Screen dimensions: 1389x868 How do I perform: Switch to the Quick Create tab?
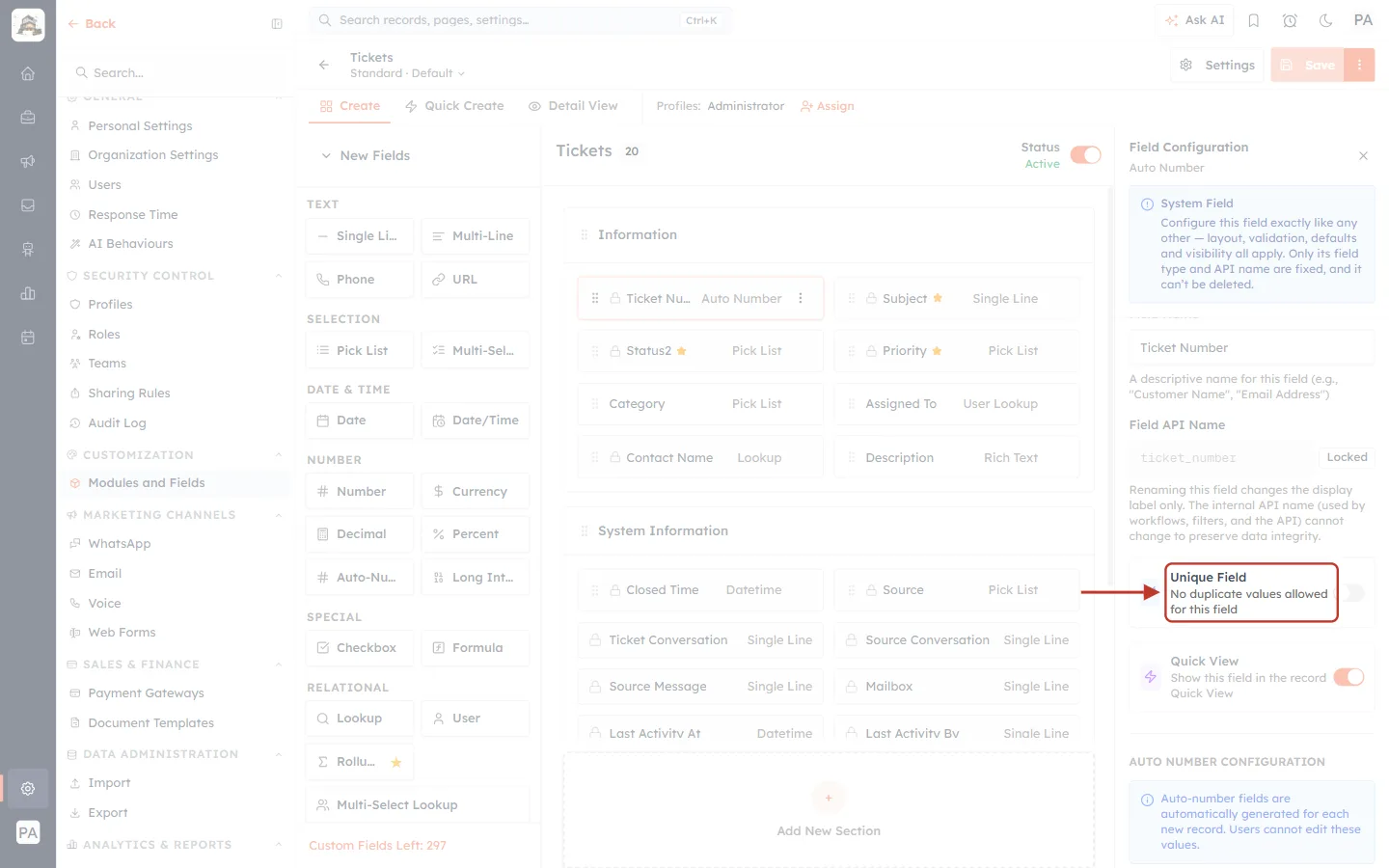coord(454,106)
